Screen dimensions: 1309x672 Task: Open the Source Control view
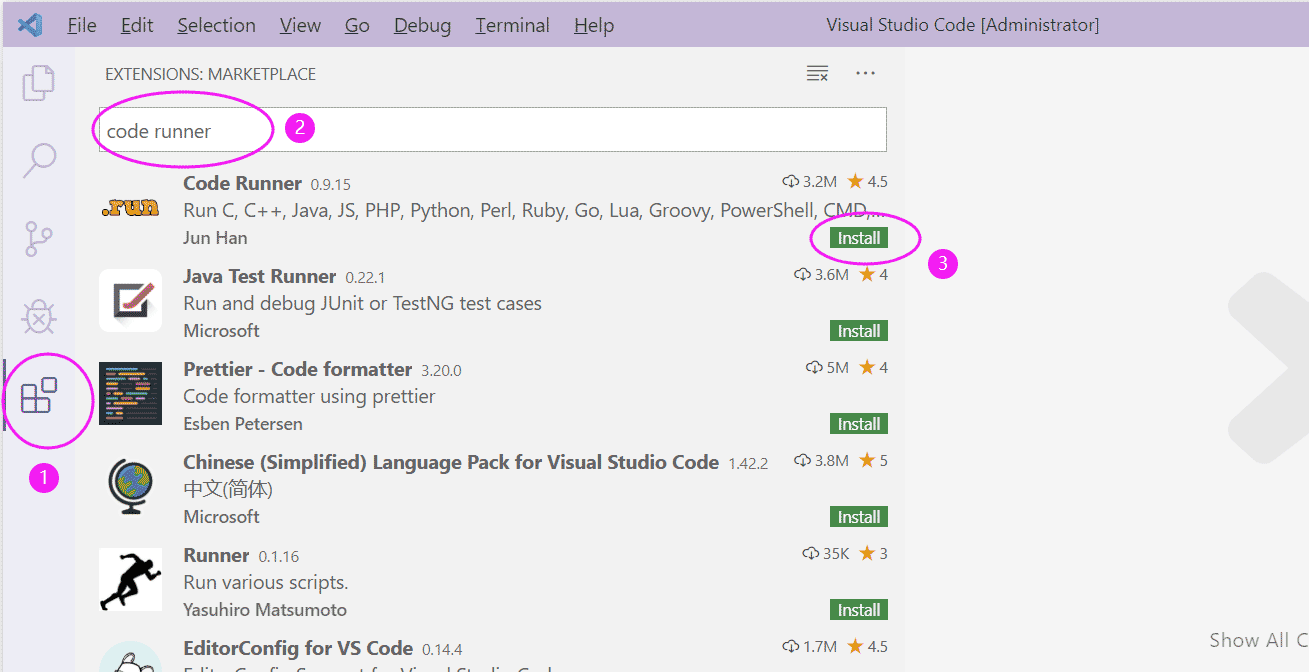coord(38,239)
